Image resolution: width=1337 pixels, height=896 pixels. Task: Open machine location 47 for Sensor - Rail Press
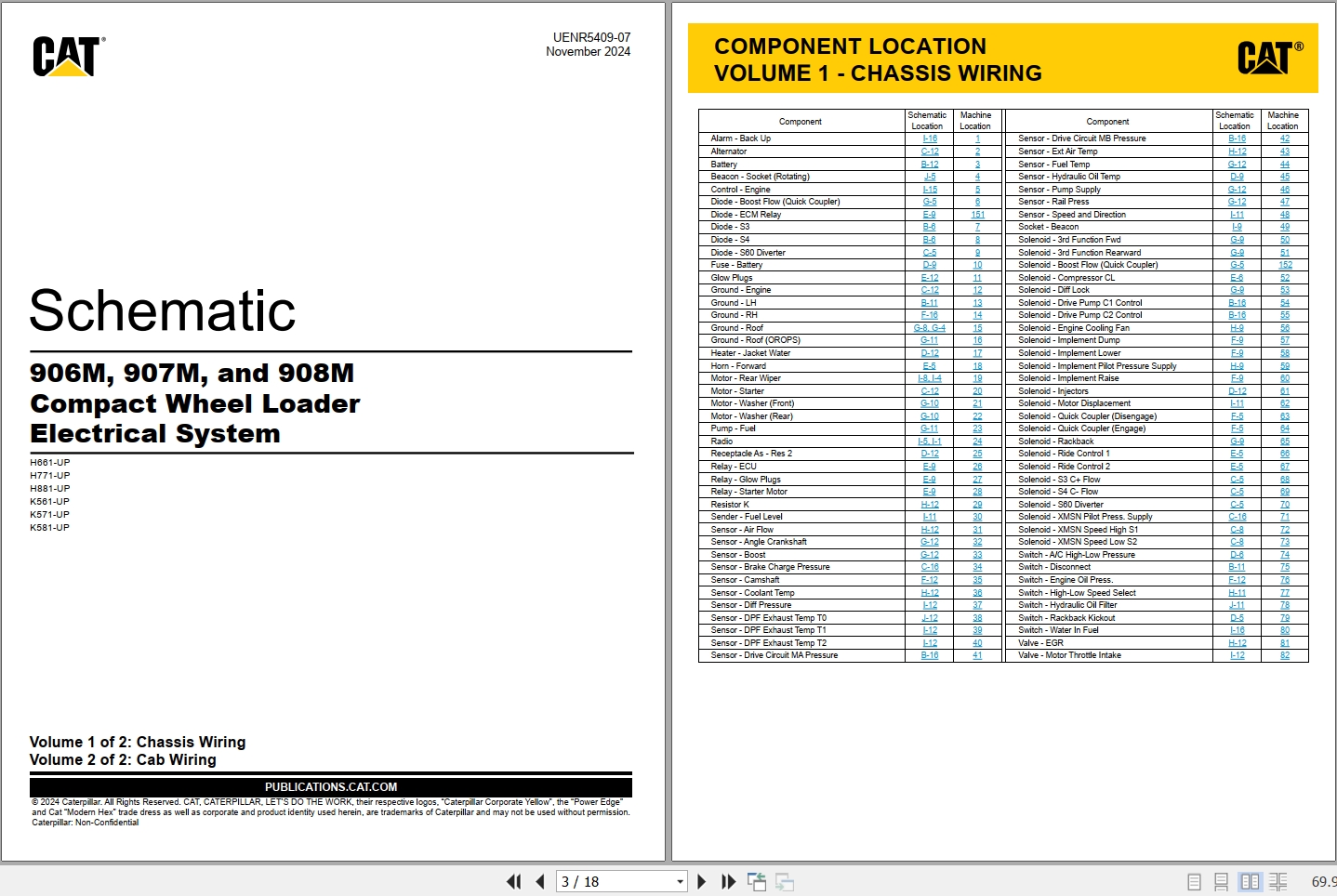pos(1285,202)
